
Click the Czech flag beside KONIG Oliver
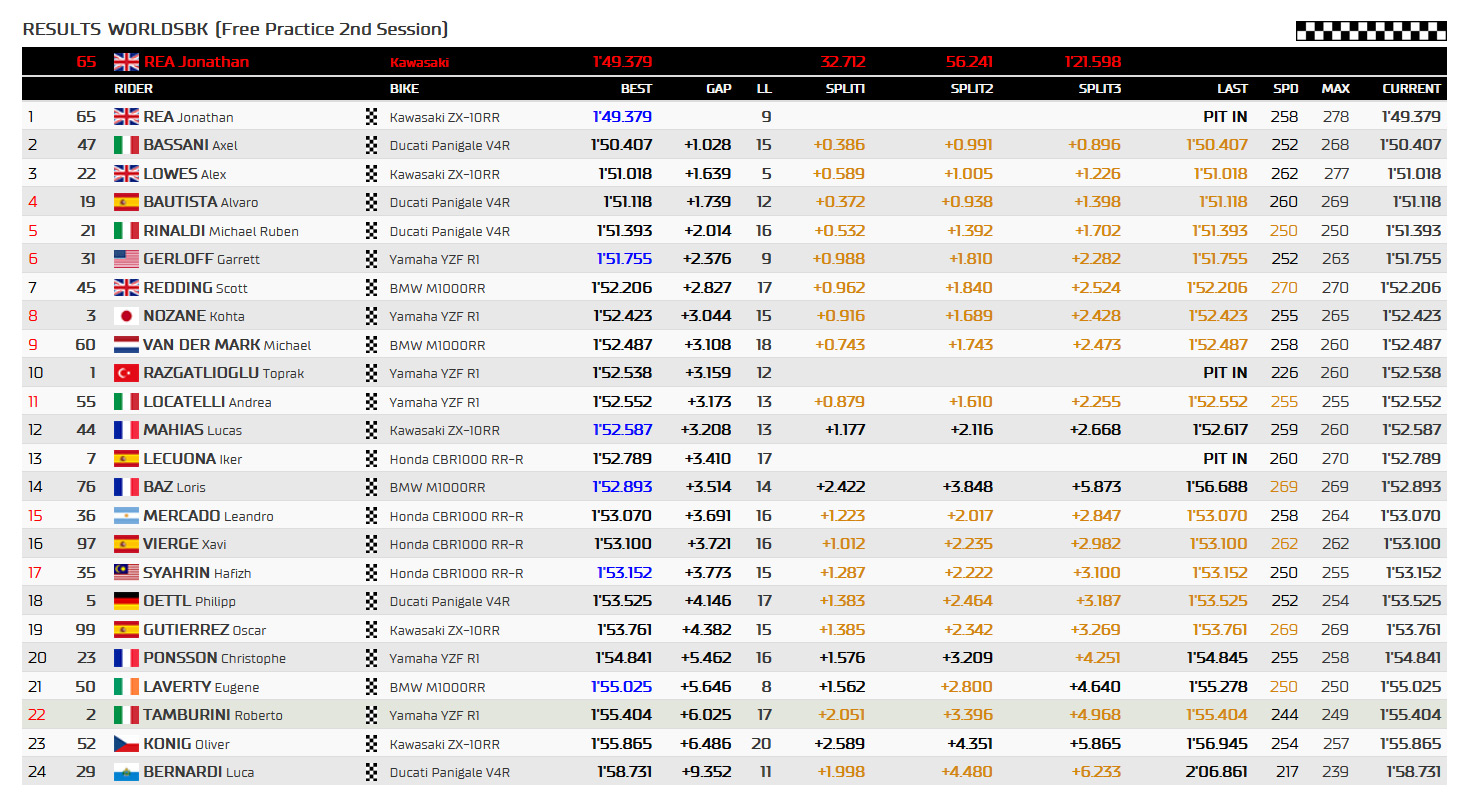(126, 744)
